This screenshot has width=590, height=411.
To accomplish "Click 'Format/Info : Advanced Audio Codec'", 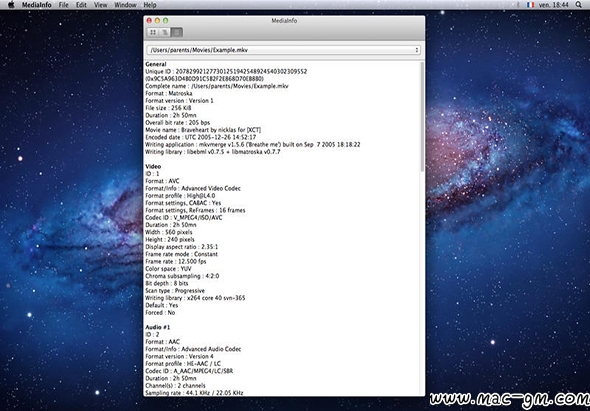I will (x=193, y=349).
